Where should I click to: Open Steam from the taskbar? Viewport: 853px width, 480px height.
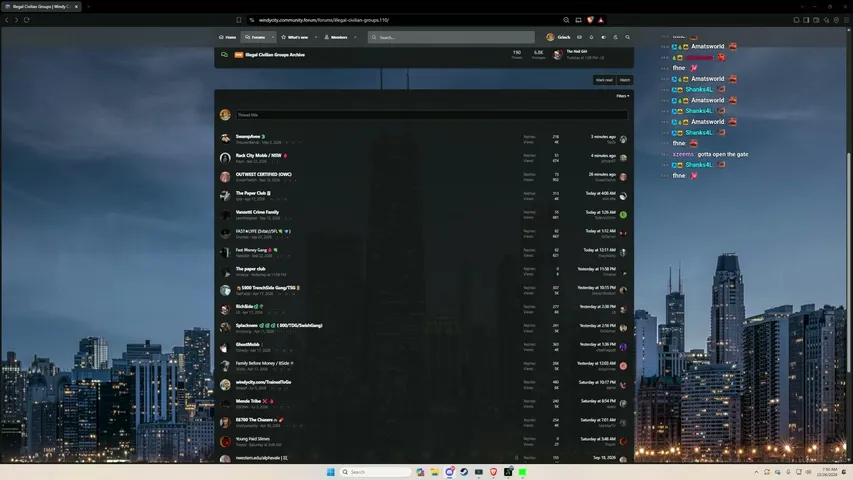click(464, 472)
